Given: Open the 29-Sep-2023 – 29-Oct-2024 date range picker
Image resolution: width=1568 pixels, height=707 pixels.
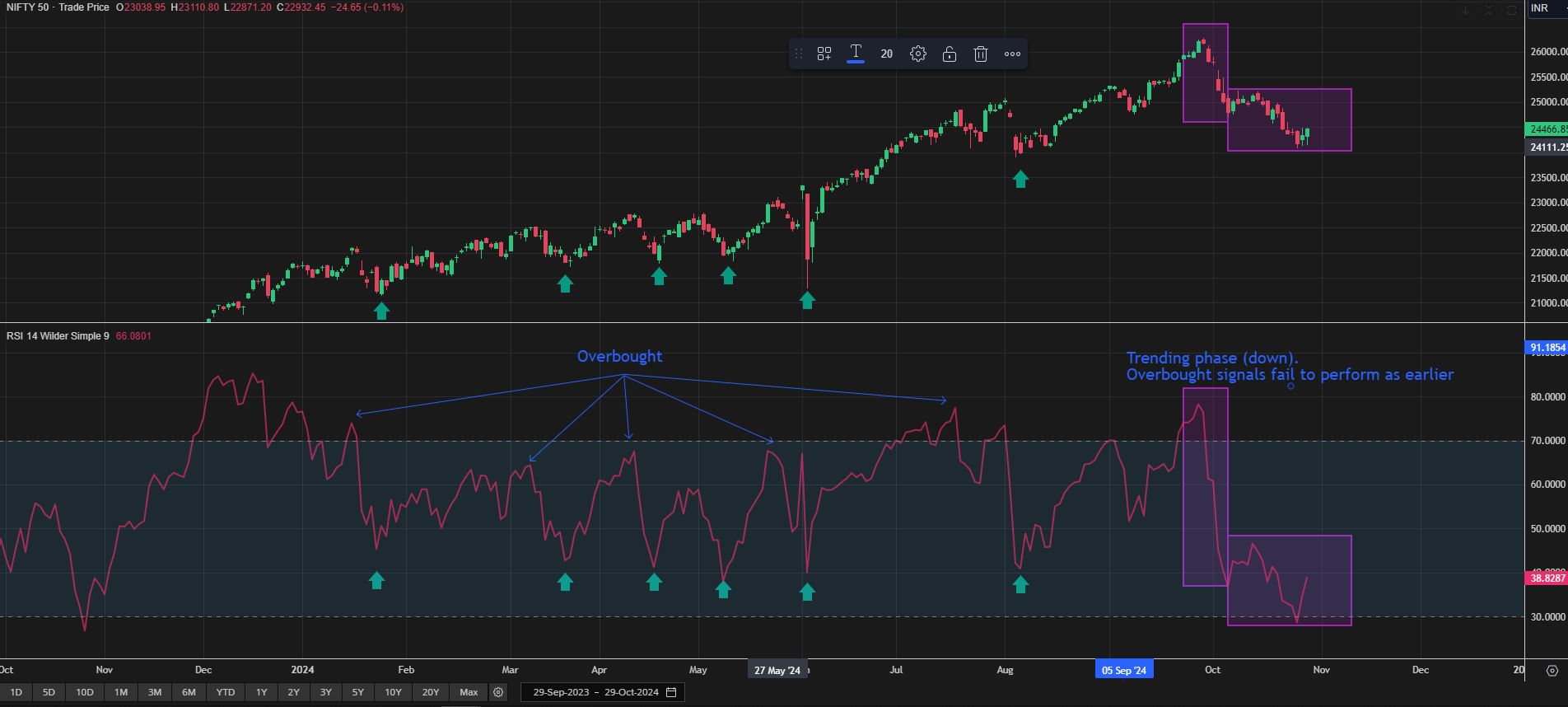Looking at the screenshot, I should 604,692.
